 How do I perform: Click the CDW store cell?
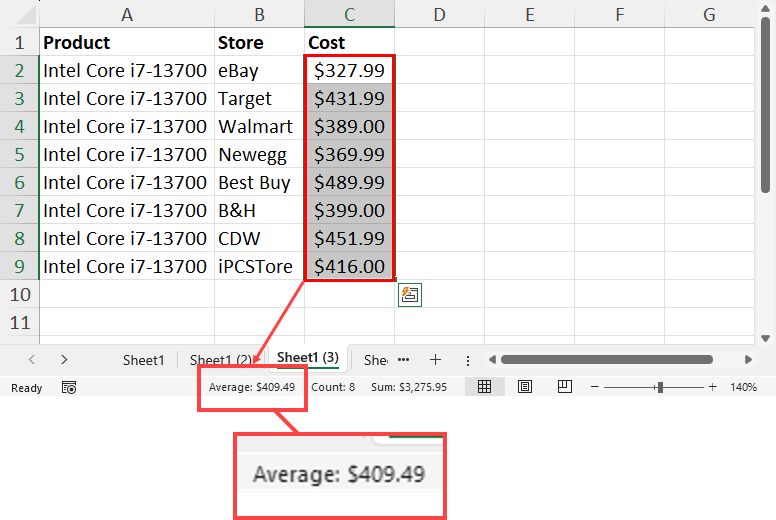coord(259,238)
